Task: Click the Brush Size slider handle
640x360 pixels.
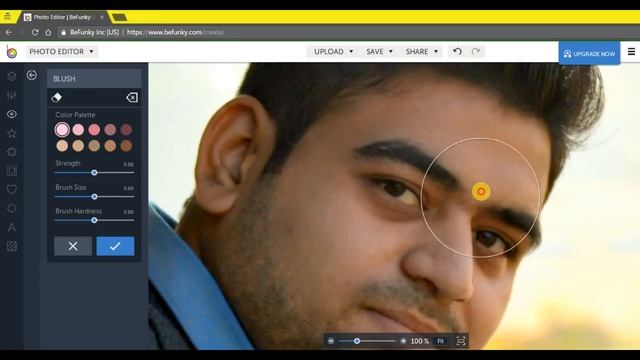Action: click(94, 197)
